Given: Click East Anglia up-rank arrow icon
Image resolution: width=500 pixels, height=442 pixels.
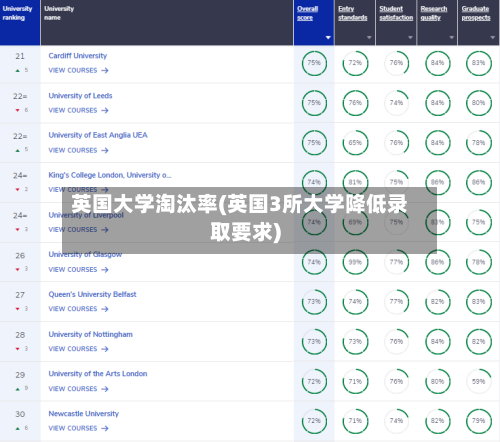Looking at the screenshot, I should coord(17,151).
